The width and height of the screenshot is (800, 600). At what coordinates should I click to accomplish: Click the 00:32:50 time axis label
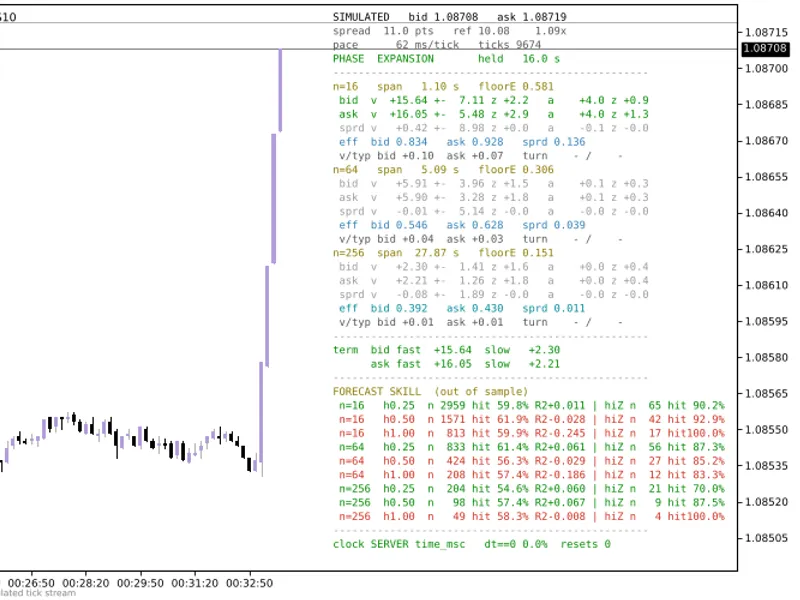click(249, 583)
